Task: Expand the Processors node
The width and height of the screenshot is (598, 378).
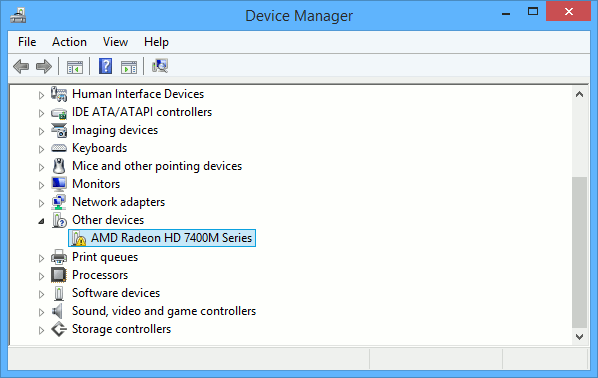Action: [41, 276]
